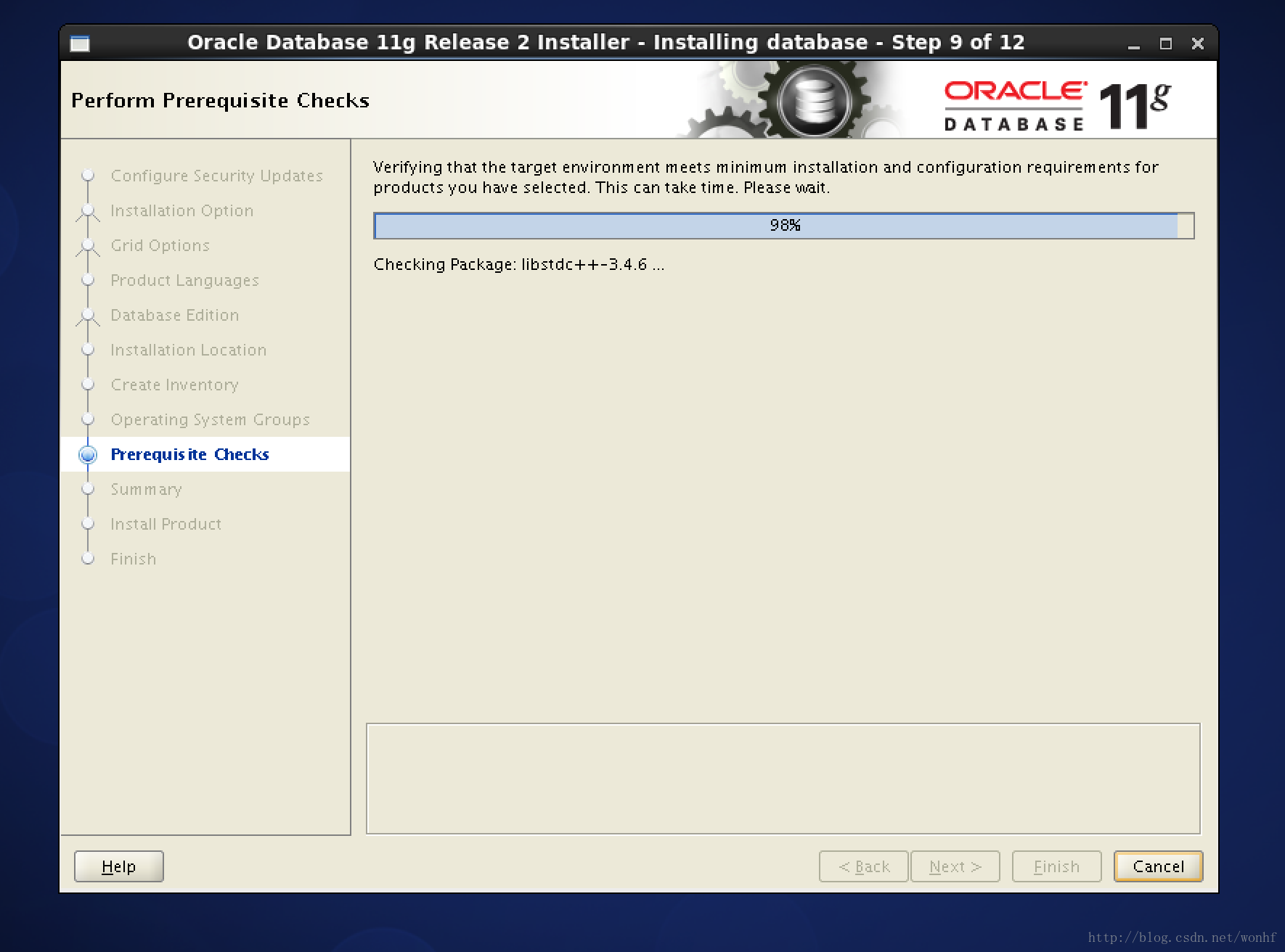Click the disabled Next button
1285x952 pixels.
(955, 866)
